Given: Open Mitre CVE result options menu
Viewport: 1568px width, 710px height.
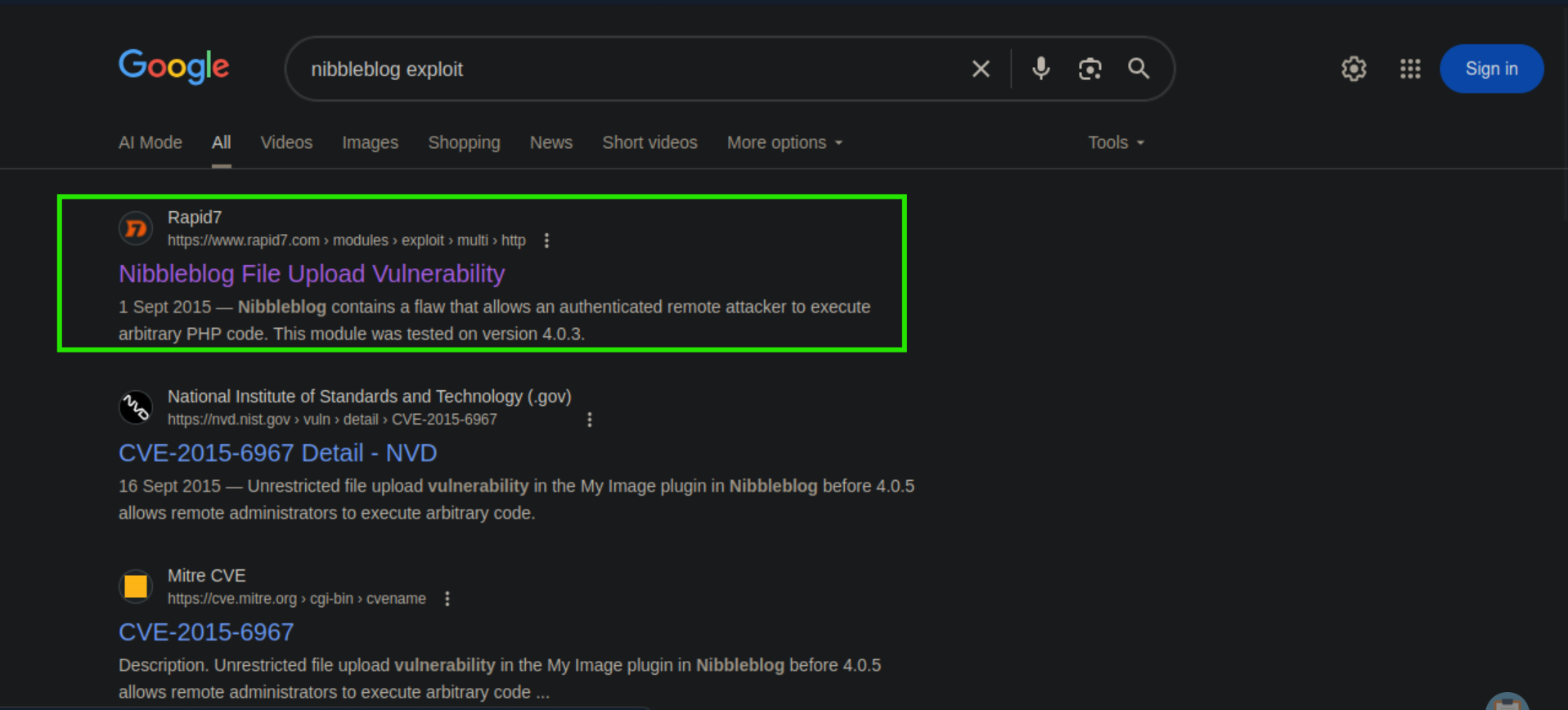Looking at the screenshot, I should point(447,599).
